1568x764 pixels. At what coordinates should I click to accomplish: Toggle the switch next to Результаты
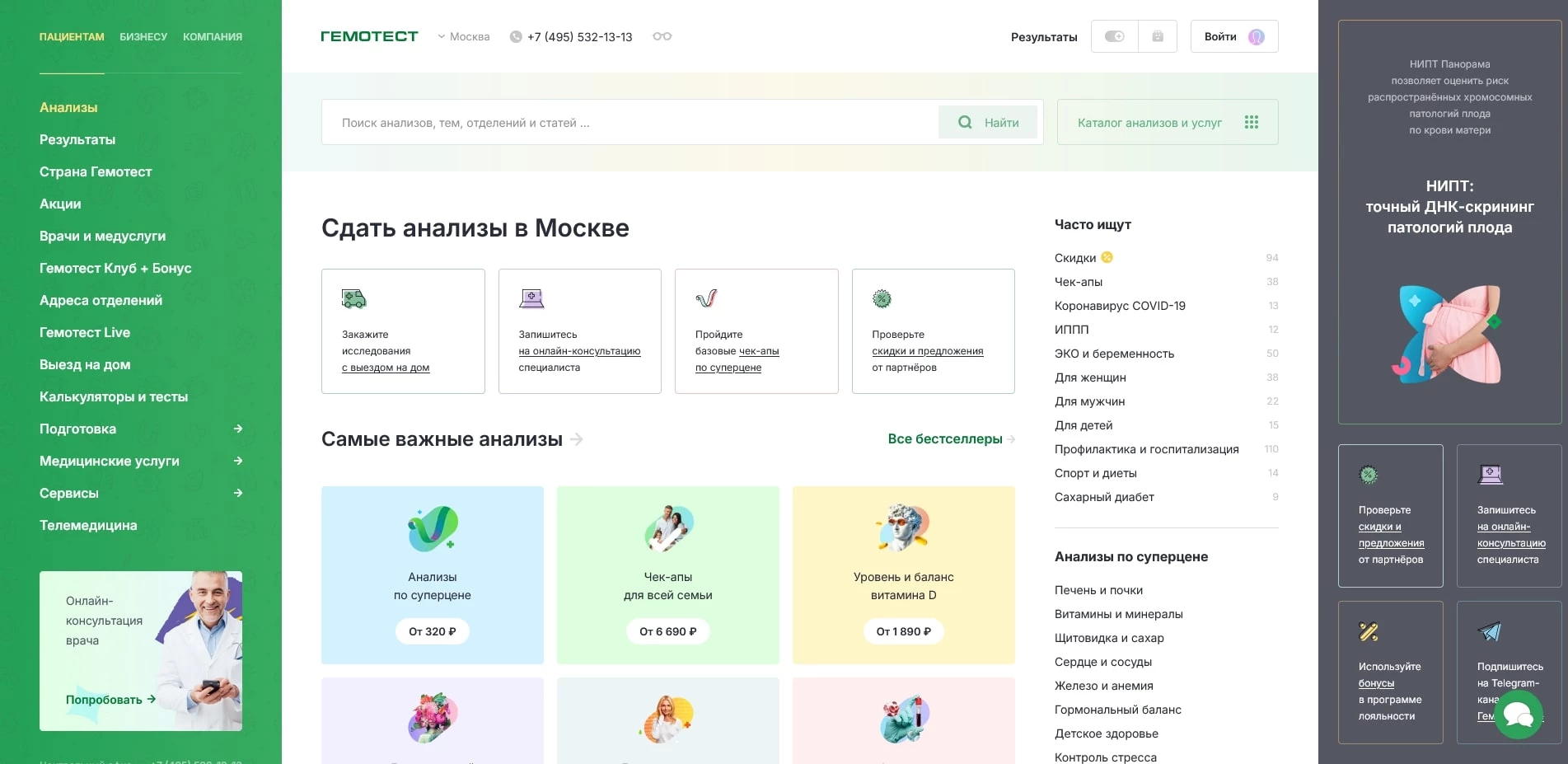tap(1114, 36)
